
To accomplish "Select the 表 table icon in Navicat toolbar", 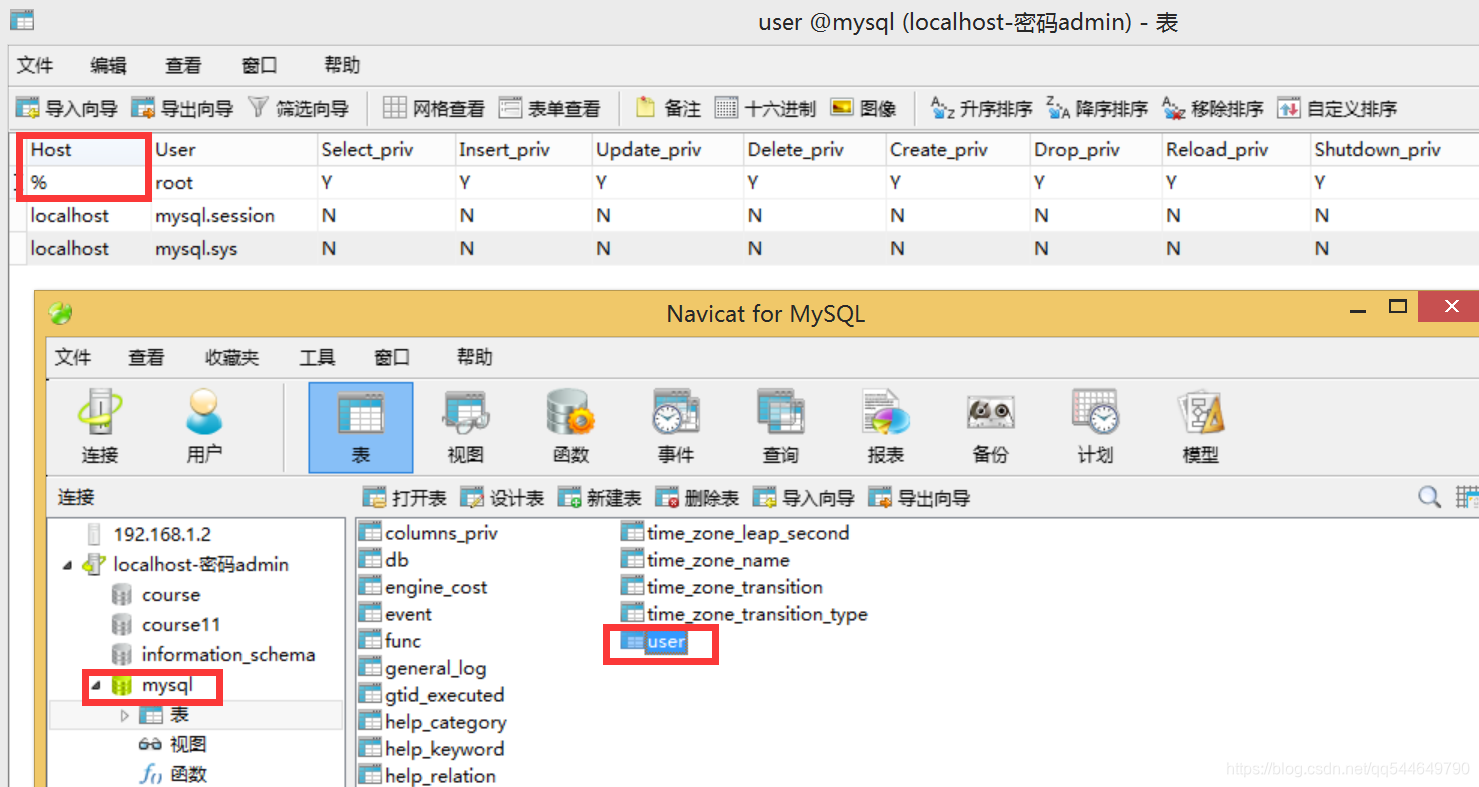I will click(361, 427).
